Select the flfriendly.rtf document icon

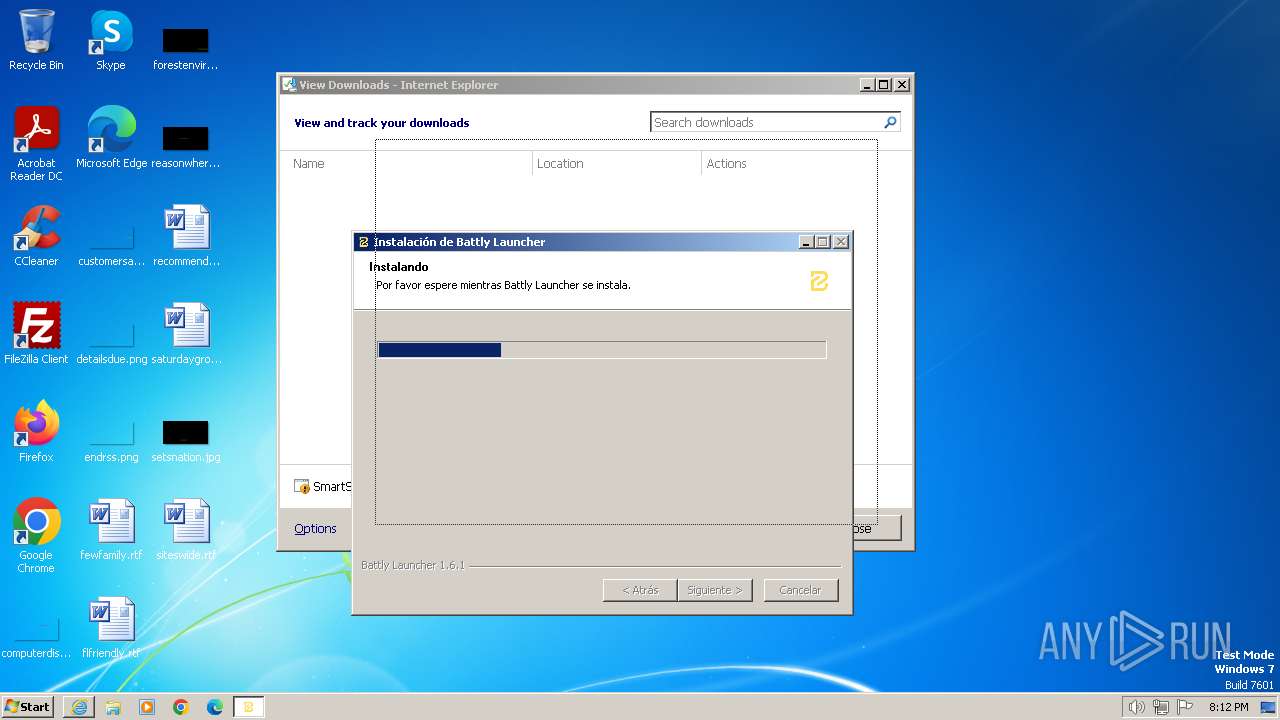click(x=111, y=628)
